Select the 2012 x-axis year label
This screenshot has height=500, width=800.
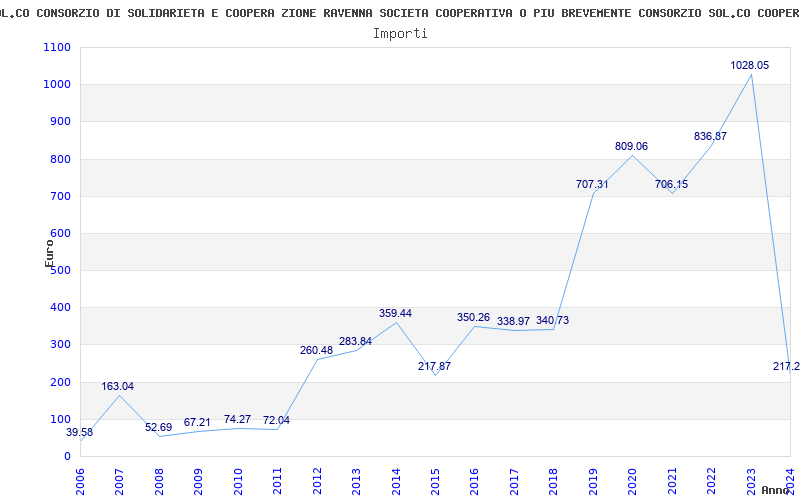click(x=317, y=481)
